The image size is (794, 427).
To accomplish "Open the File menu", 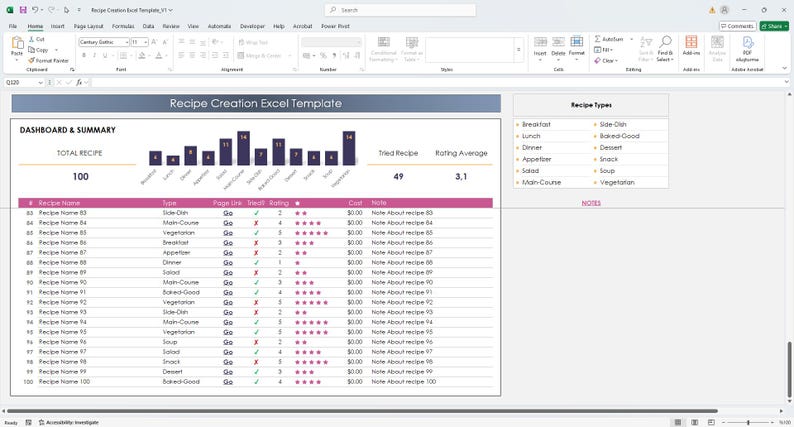I will click(x=13, y=26).
